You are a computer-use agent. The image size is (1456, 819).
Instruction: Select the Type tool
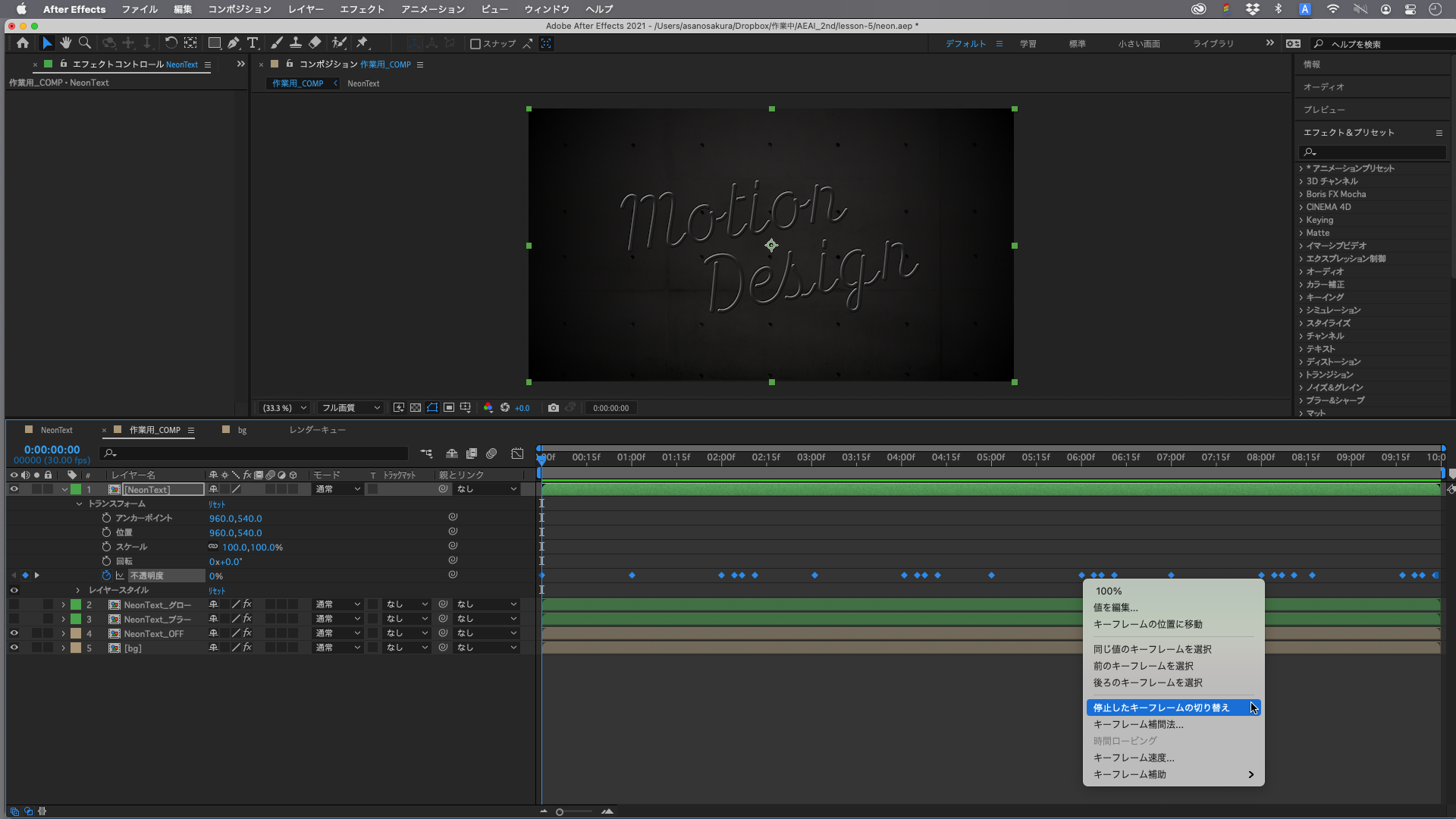253,43
